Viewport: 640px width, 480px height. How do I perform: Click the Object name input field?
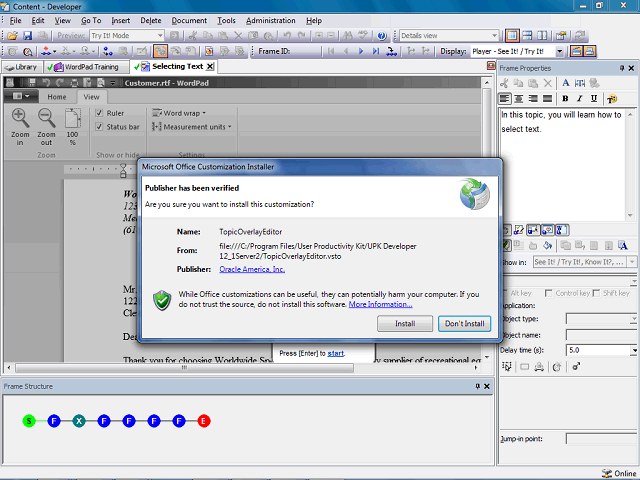(x=601, y=335)
